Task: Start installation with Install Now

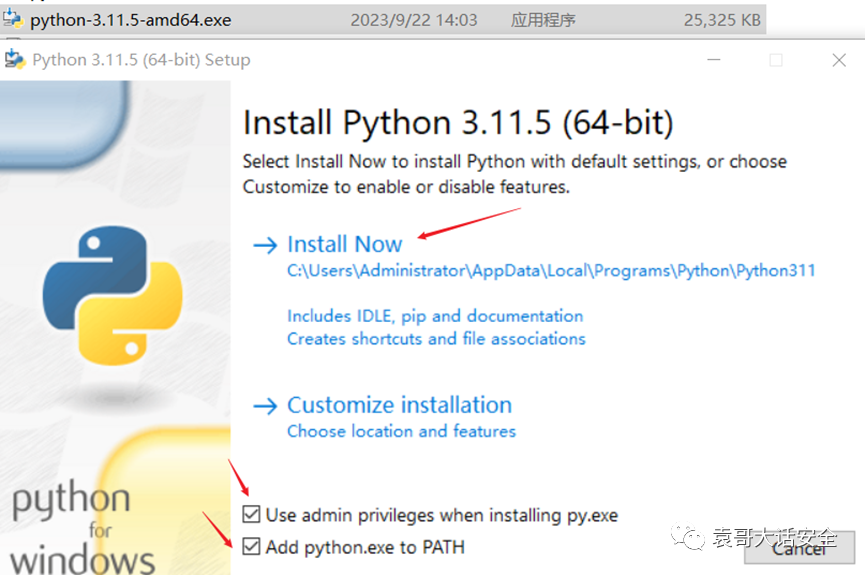Action: (345, 244)
